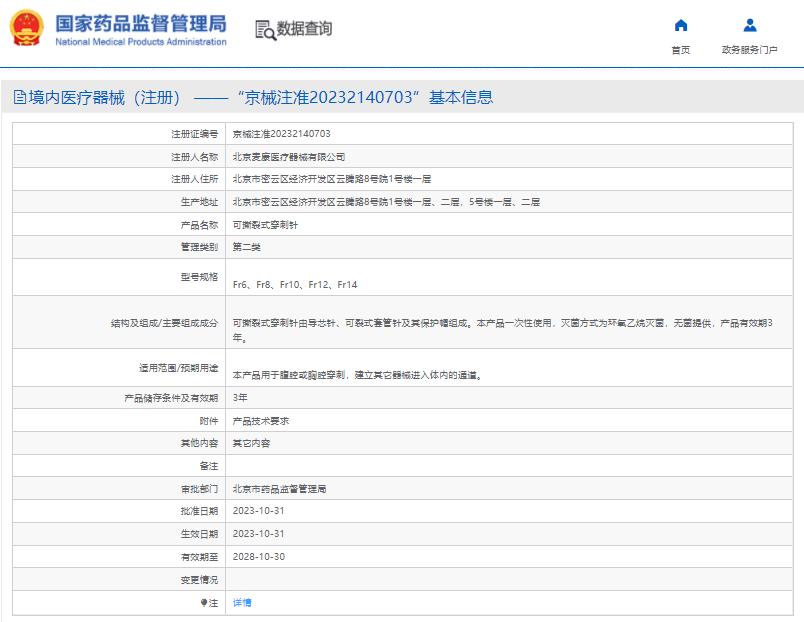Click the 国家药品监督管理局 title
The width and height of the screenshot is (804, 622).
click(x=141, y=24)
